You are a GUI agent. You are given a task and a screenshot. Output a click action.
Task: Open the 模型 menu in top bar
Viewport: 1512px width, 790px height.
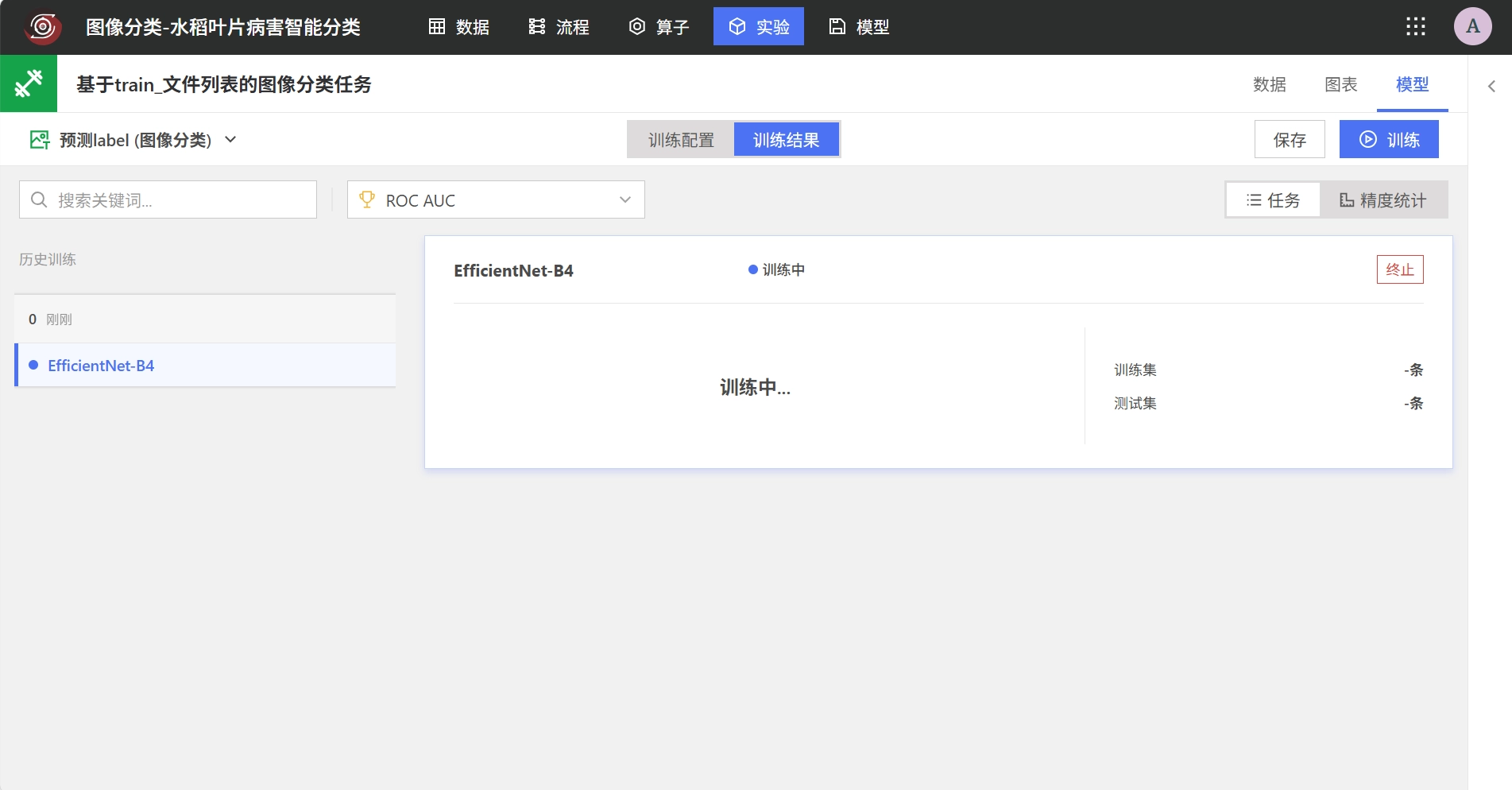859,26
